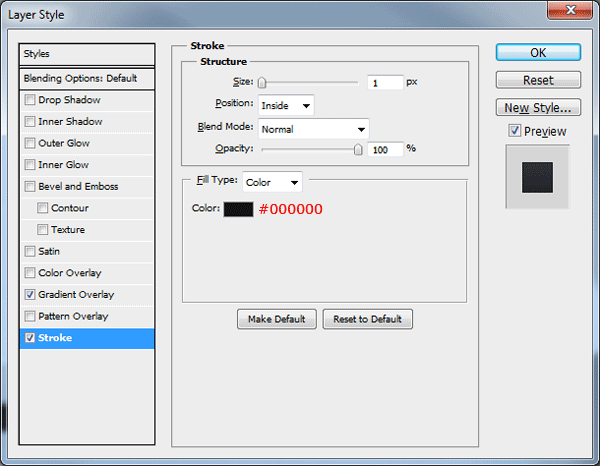600x466 pixels.
Task: Open the Gradient Overlay label settings
Action: (76, 295)
